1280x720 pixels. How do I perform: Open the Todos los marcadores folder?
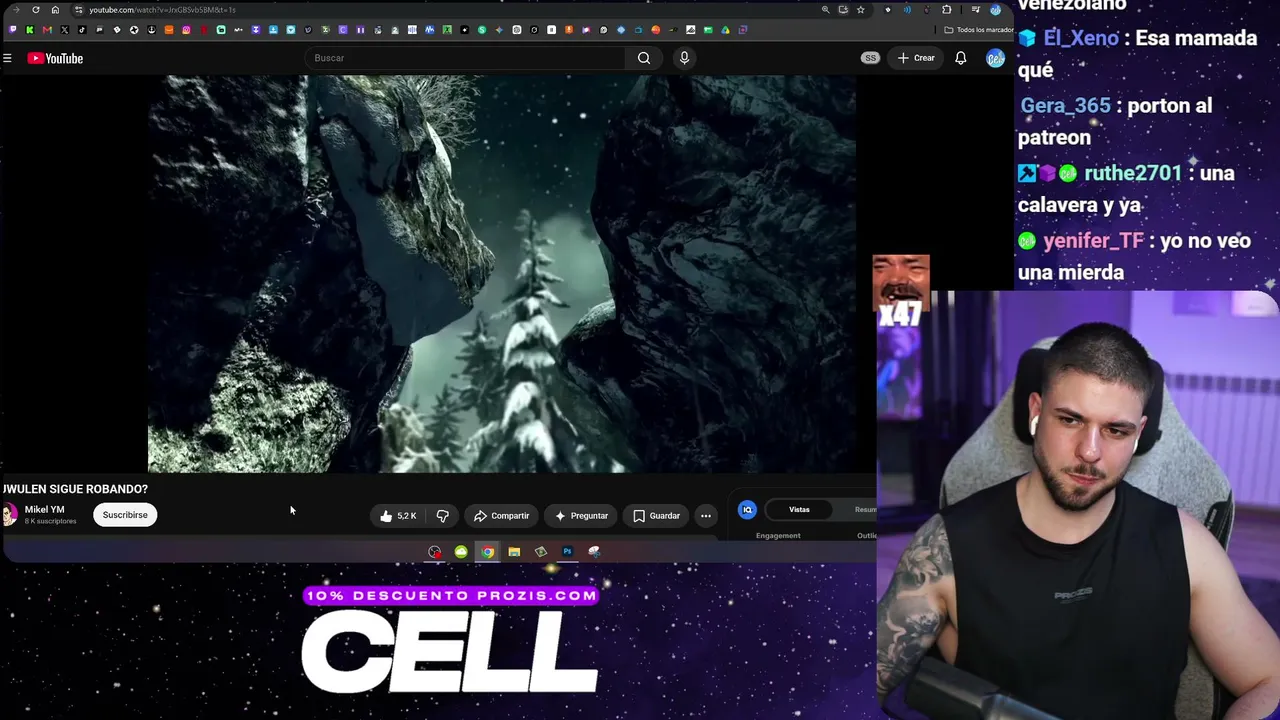(980, 30)
